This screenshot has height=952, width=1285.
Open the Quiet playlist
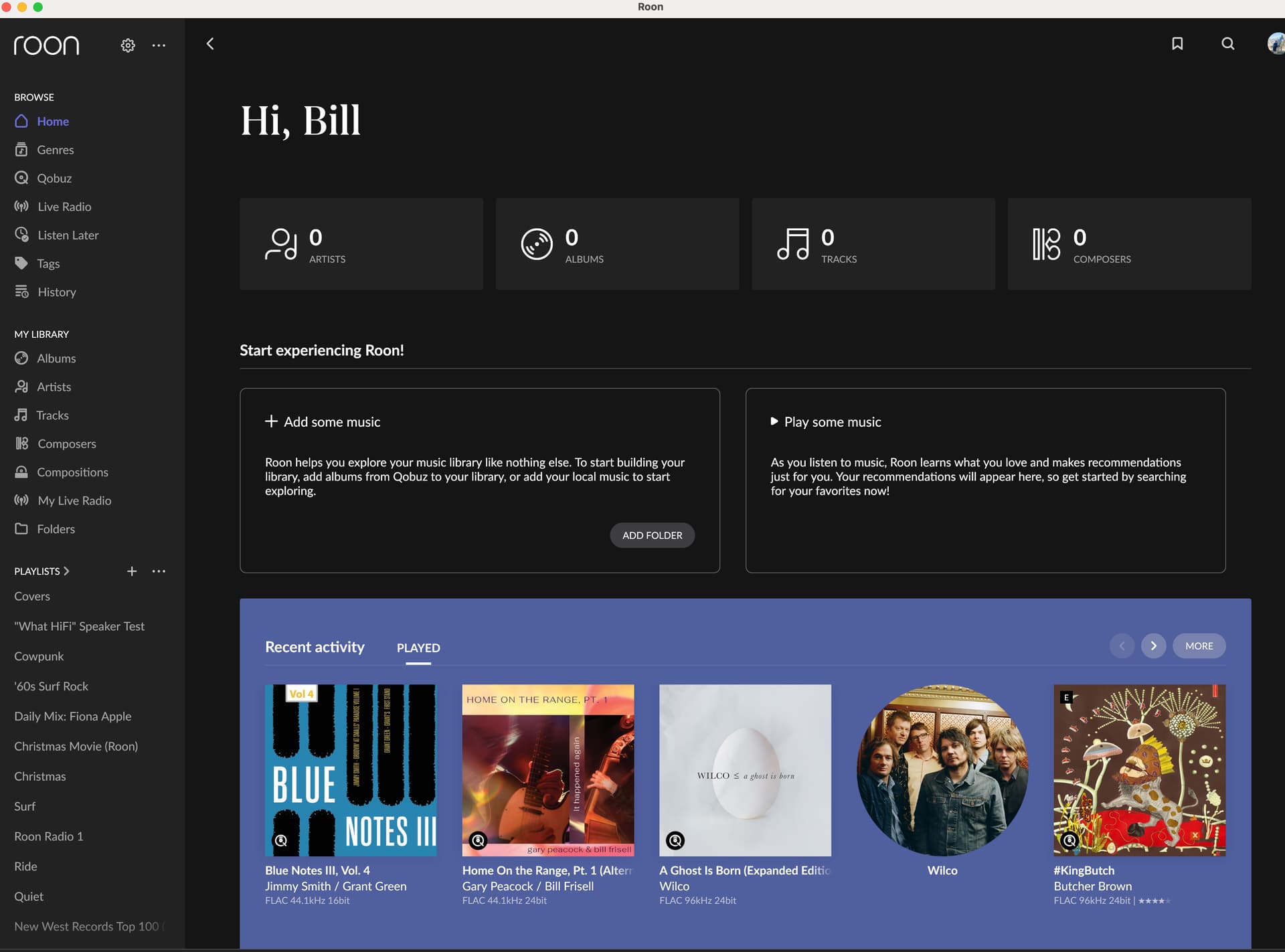point(29,896)
